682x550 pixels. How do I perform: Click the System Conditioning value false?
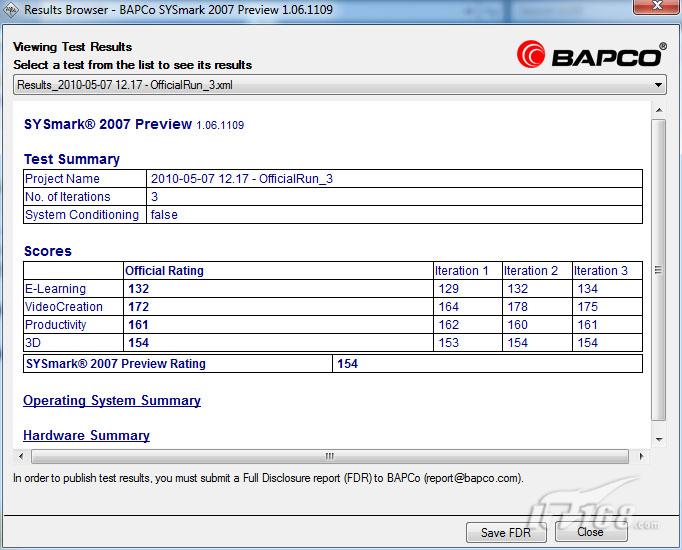tap(164, 215)
